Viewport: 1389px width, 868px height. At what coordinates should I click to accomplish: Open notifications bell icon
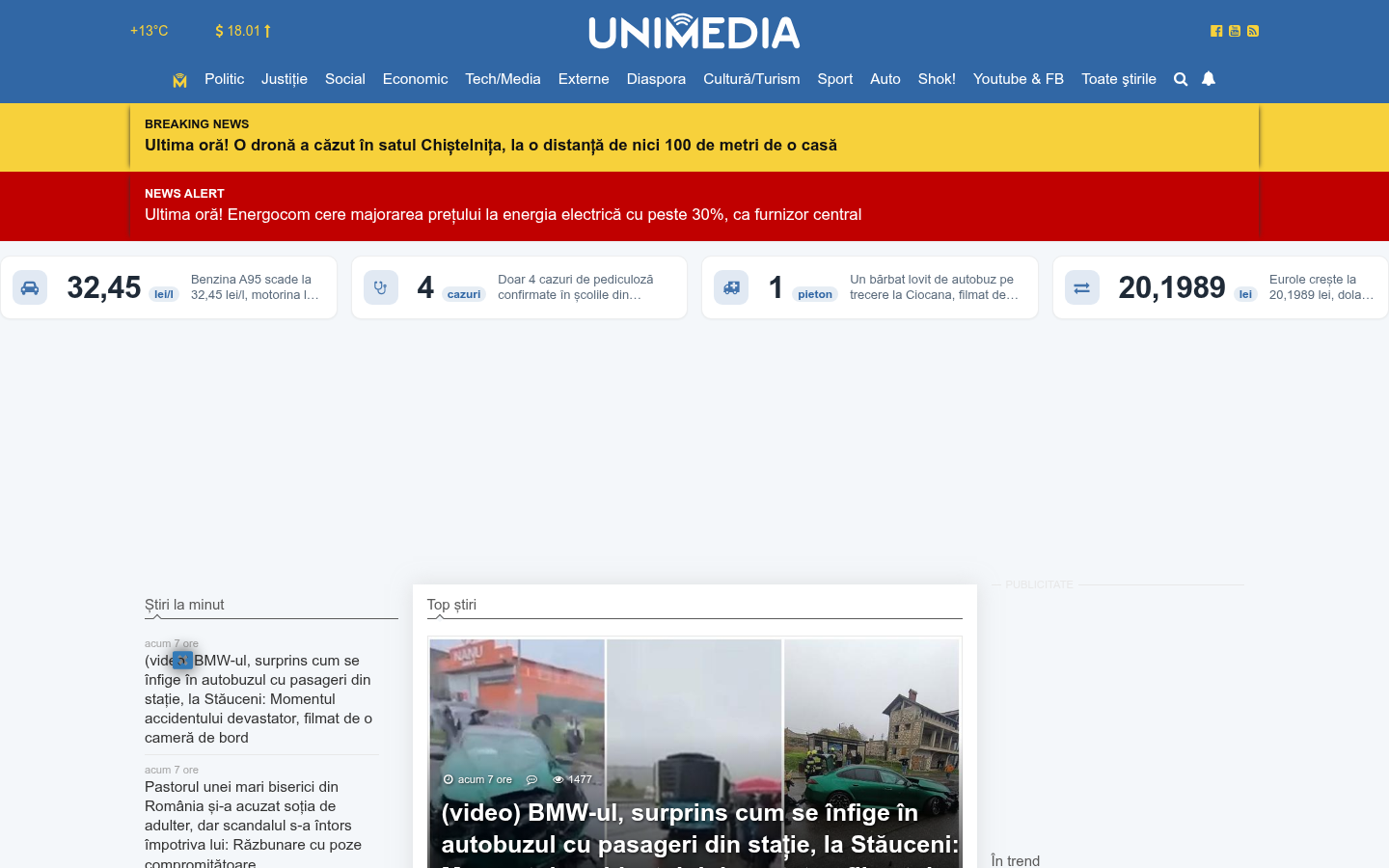point(1209,79)
